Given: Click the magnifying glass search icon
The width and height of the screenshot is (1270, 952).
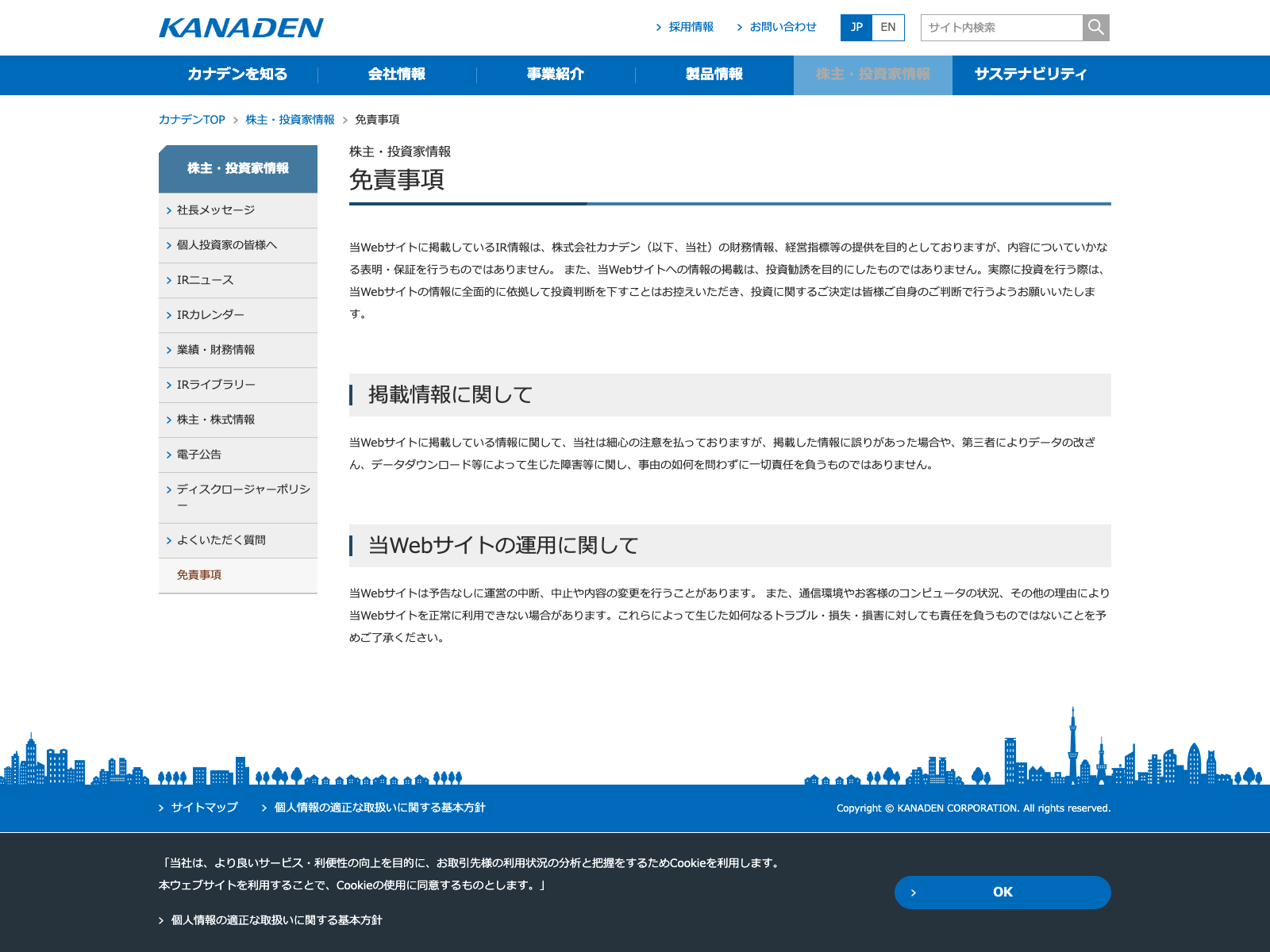Looking at the screenshot, I should coord(1095,28).
